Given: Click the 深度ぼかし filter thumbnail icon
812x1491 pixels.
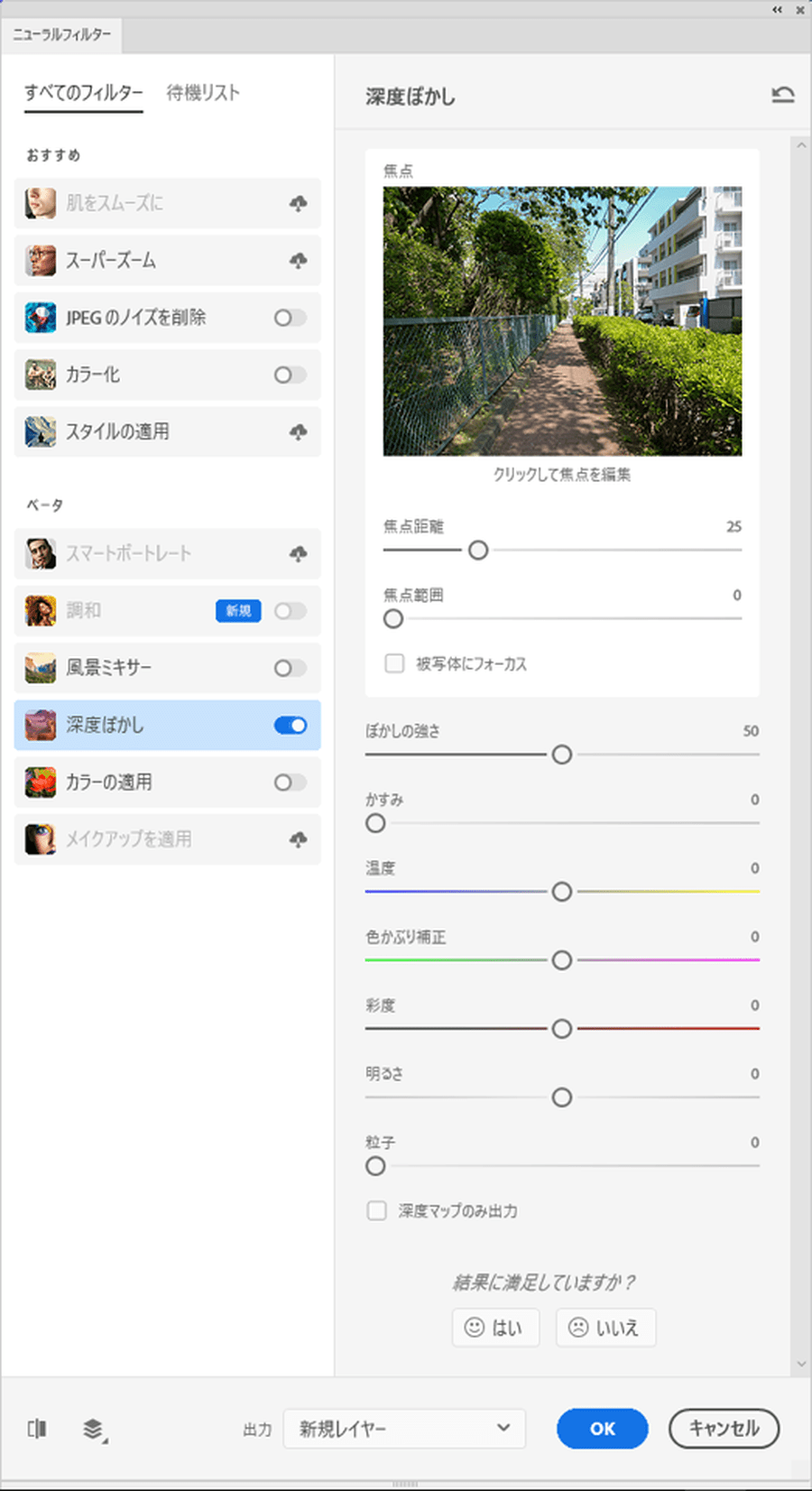Looking at the screenshot, I should (41, 725).
